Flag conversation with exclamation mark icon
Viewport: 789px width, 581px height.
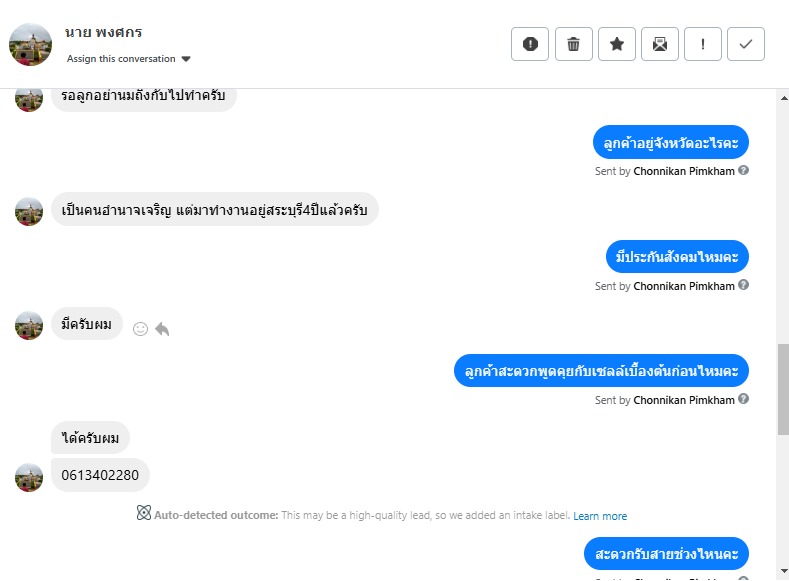coord(703,44)
